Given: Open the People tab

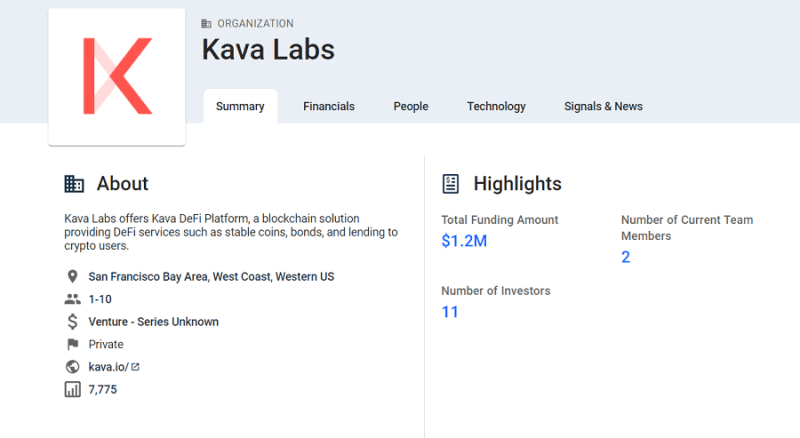Looking at the screenshot, I should coord(411,106).
